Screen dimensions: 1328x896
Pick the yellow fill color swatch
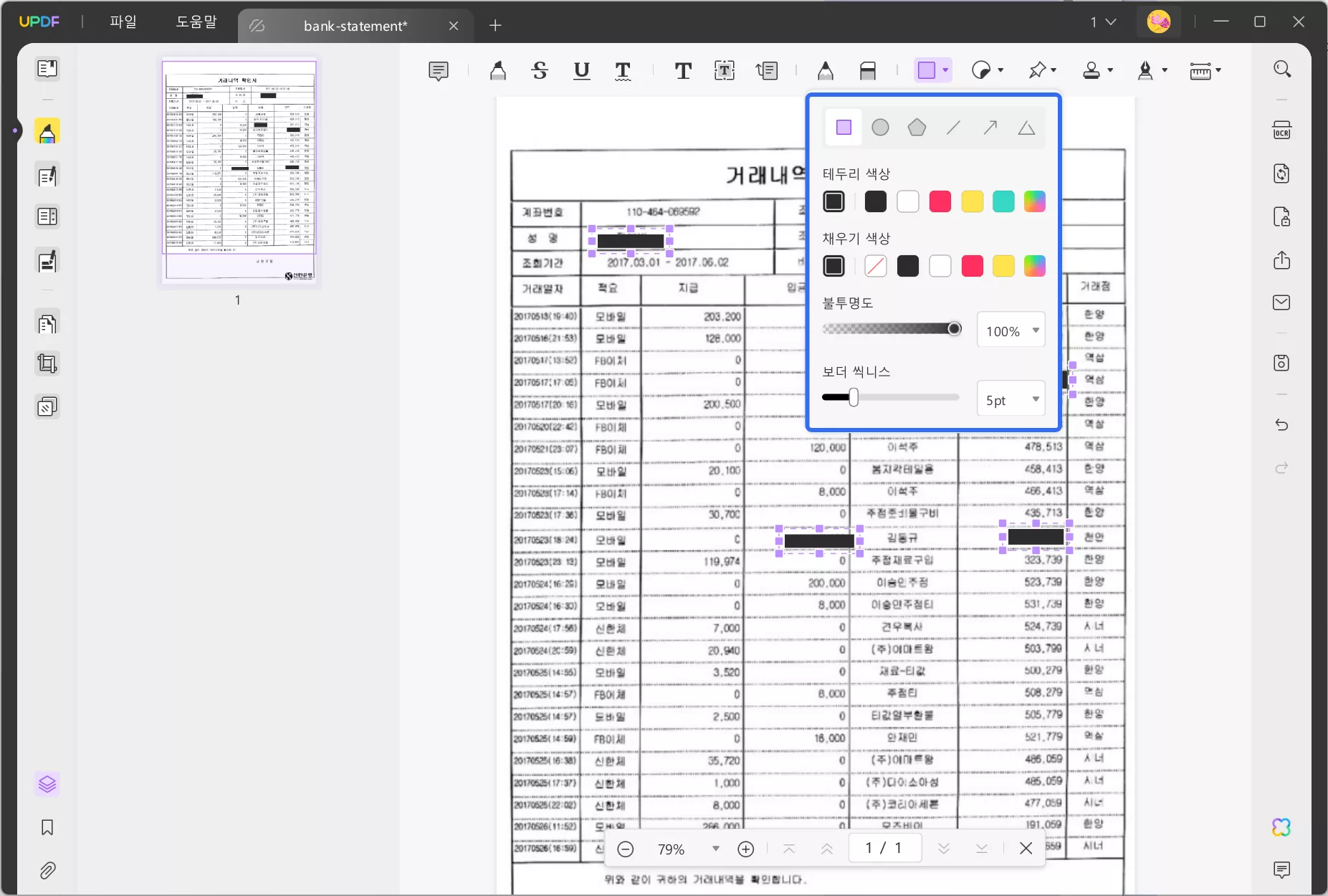pos(1003,266)
